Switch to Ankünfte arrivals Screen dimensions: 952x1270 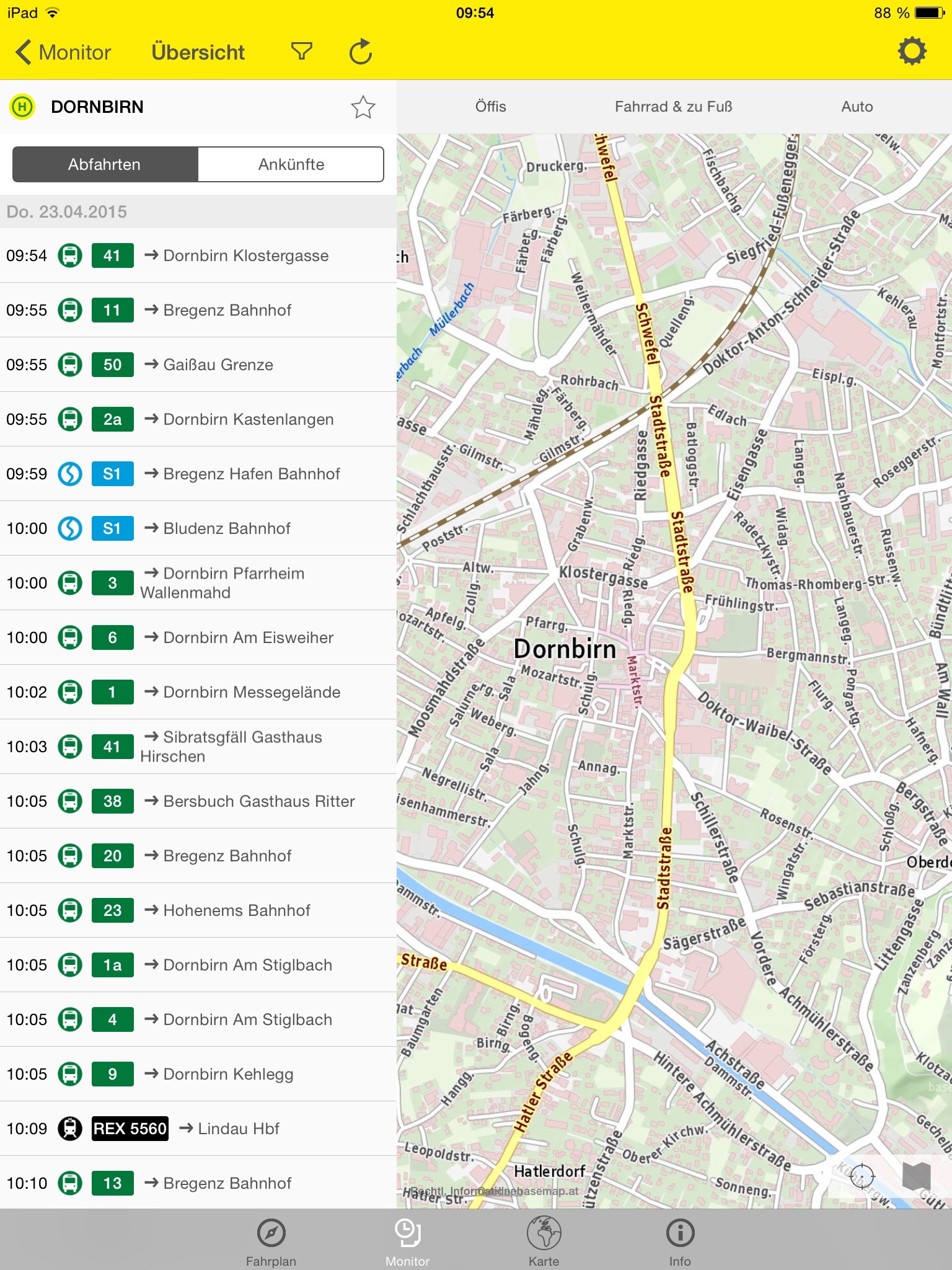point(291,164)
